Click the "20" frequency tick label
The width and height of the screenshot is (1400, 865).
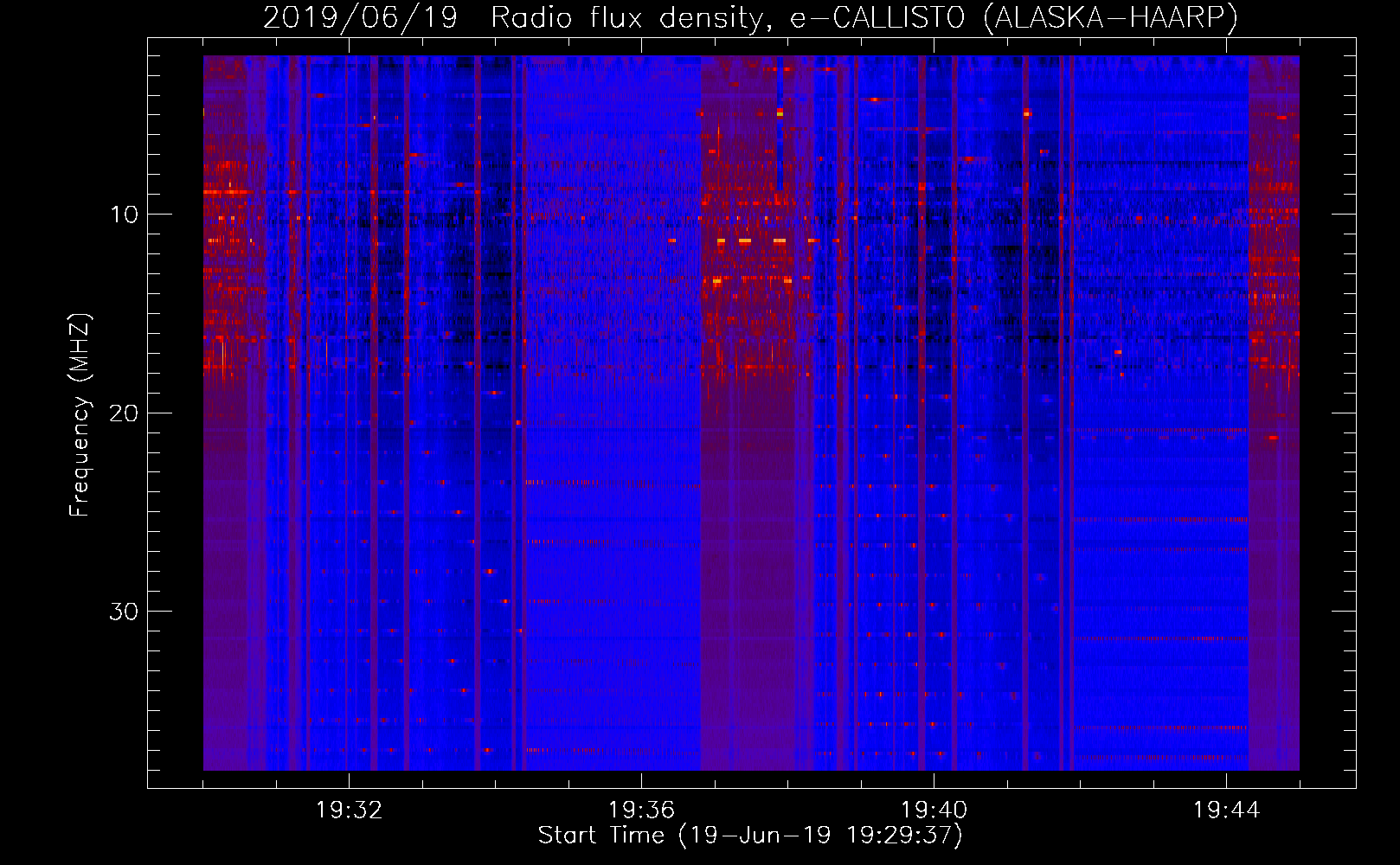click(x=125, y=413)
